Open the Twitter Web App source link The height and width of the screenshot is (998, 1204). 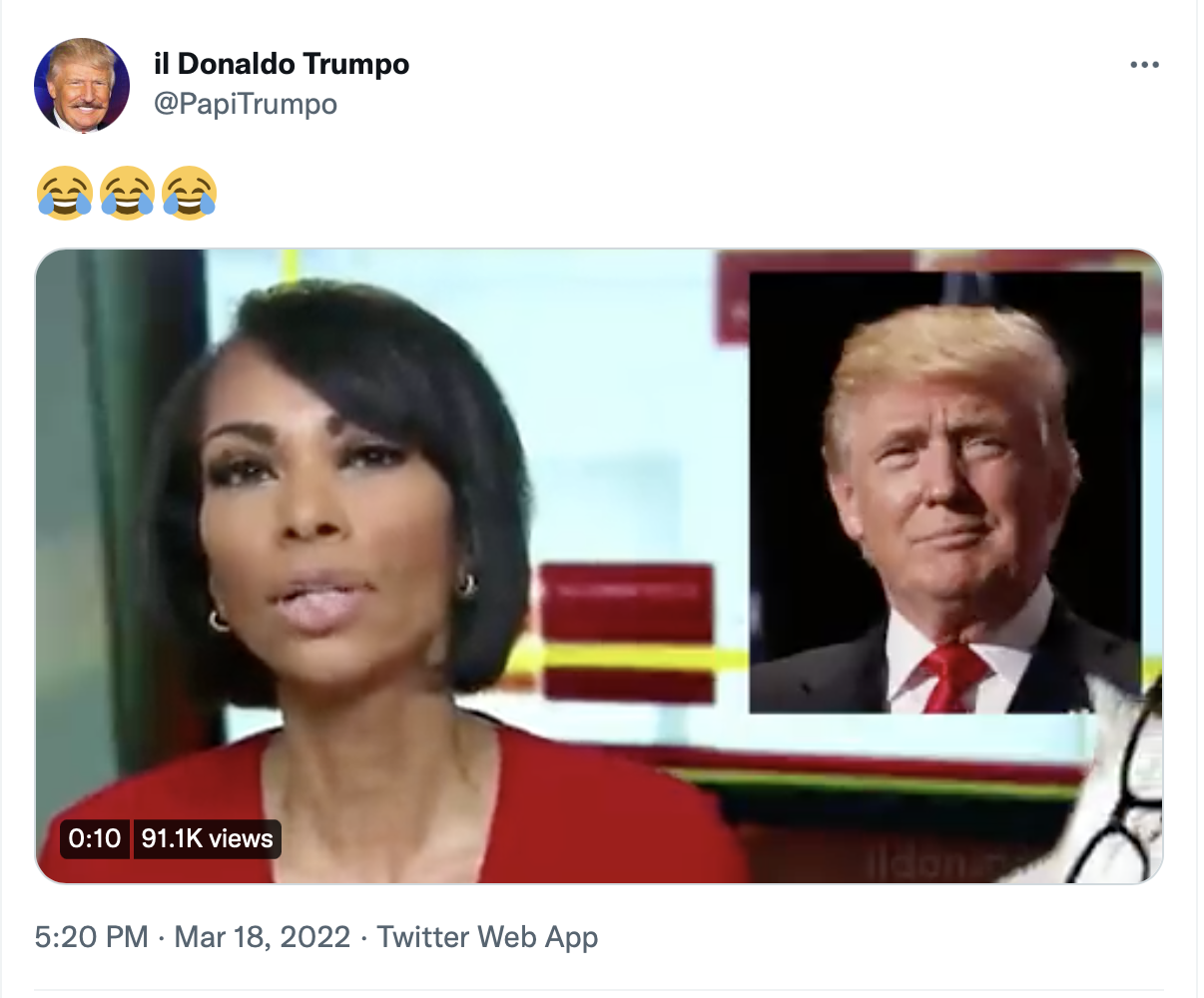487,937
